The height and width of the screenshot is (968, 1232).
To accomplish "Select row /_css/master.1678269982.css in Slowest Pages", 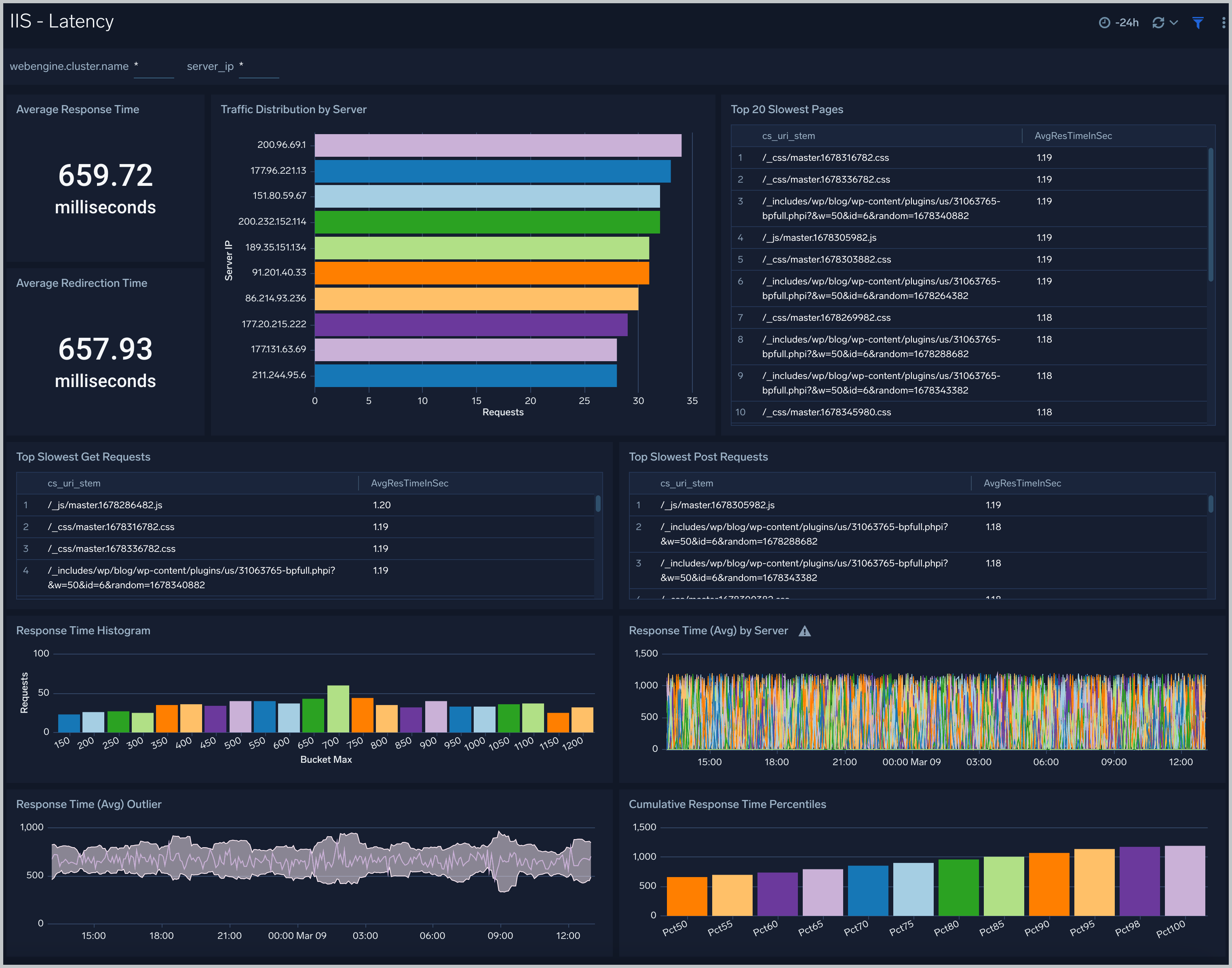I will pos(969,318).
